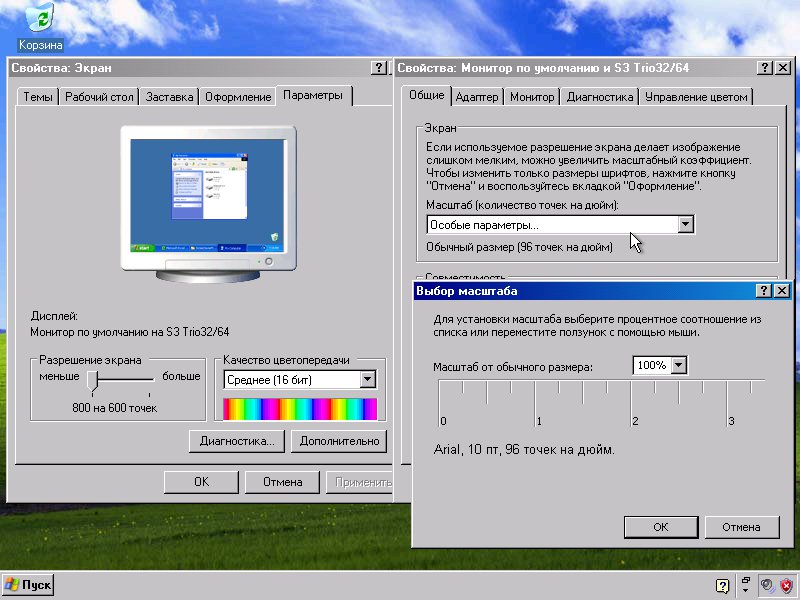Open the Корзина desktop icon

click(x=40, y=26)
